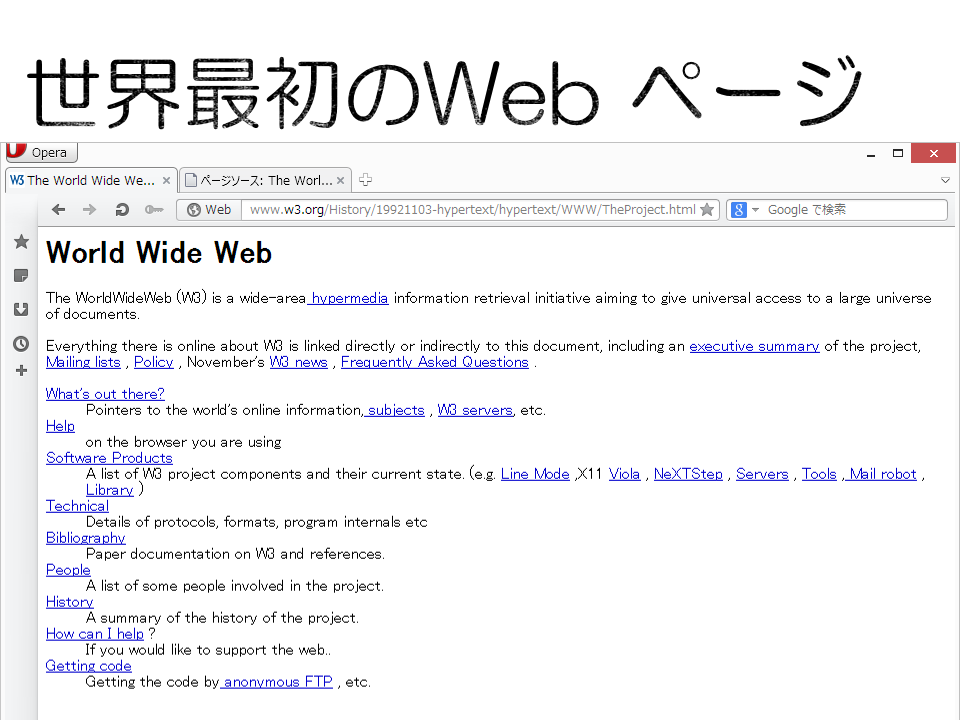Click the URL address field
This screenshot has height=720, width=960.
pyautogui.click(x=472, y=210)
